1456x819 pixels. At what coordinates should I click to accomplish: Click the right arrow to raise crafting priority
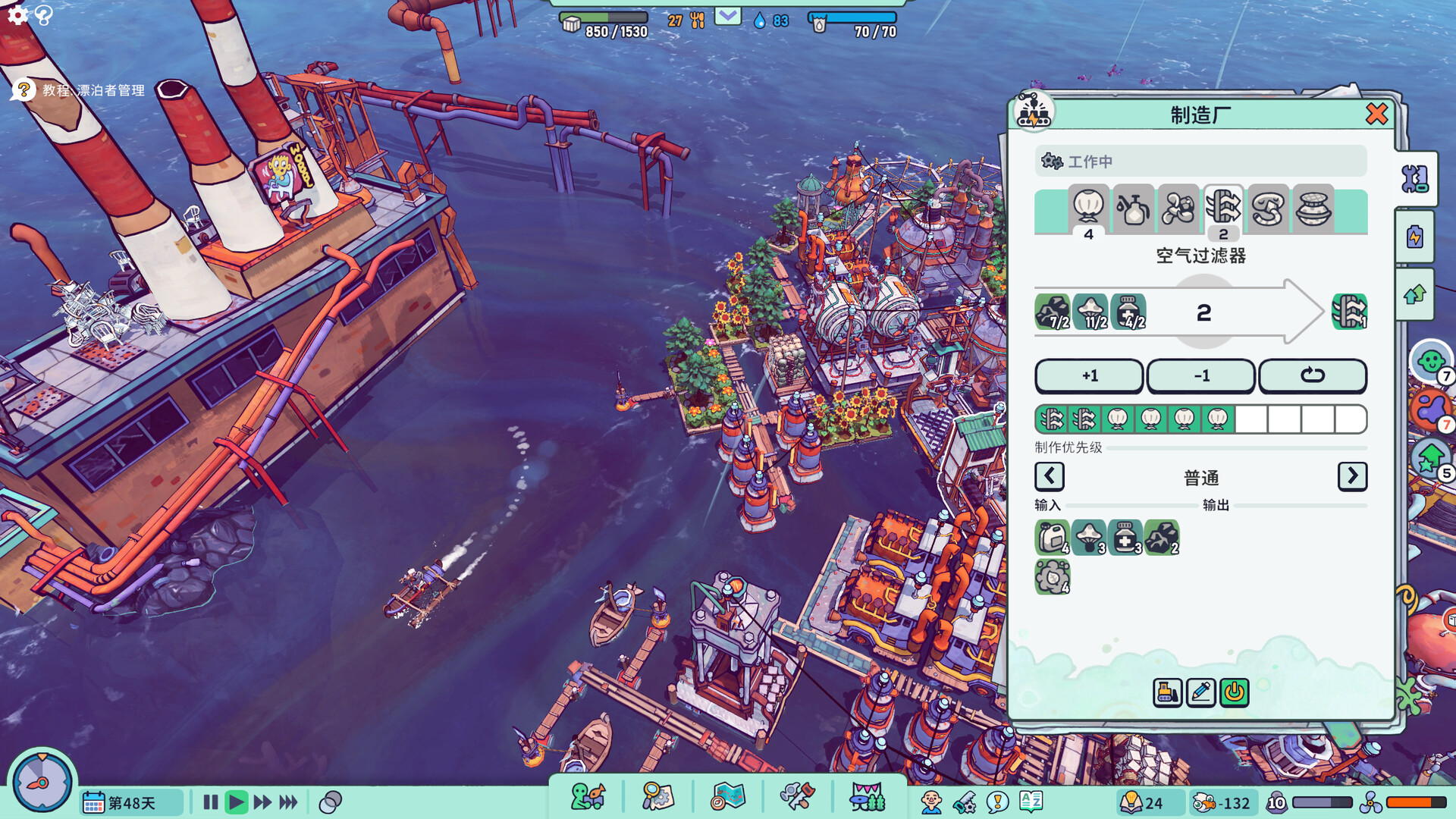coord(1352,477)
